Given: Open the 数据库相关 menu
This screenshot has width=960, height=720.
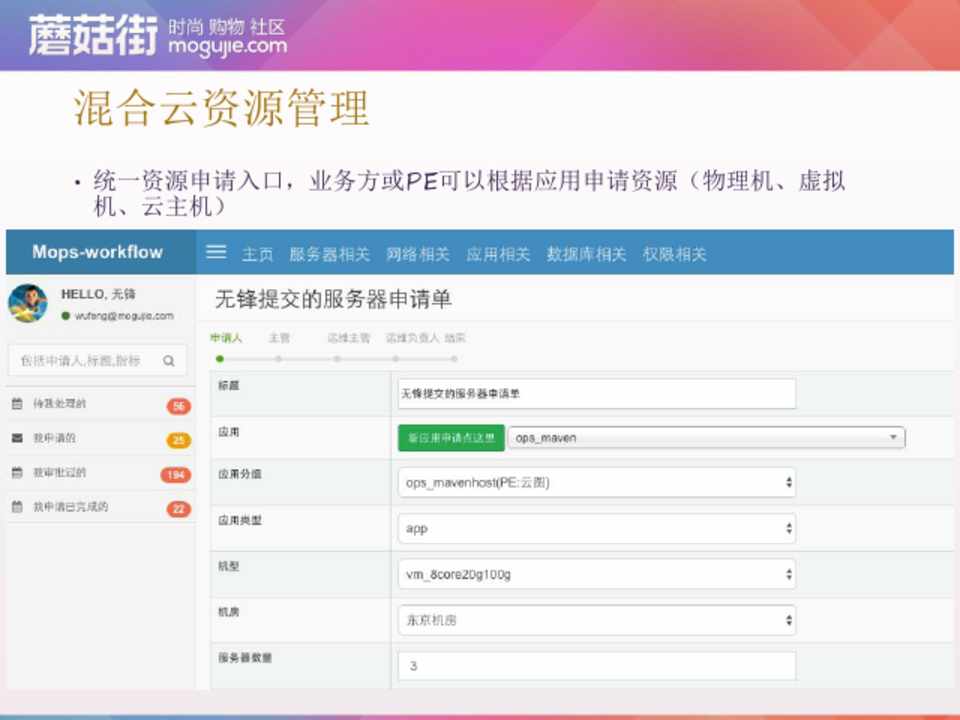Looking at the screenshot, I should (586, 254).
